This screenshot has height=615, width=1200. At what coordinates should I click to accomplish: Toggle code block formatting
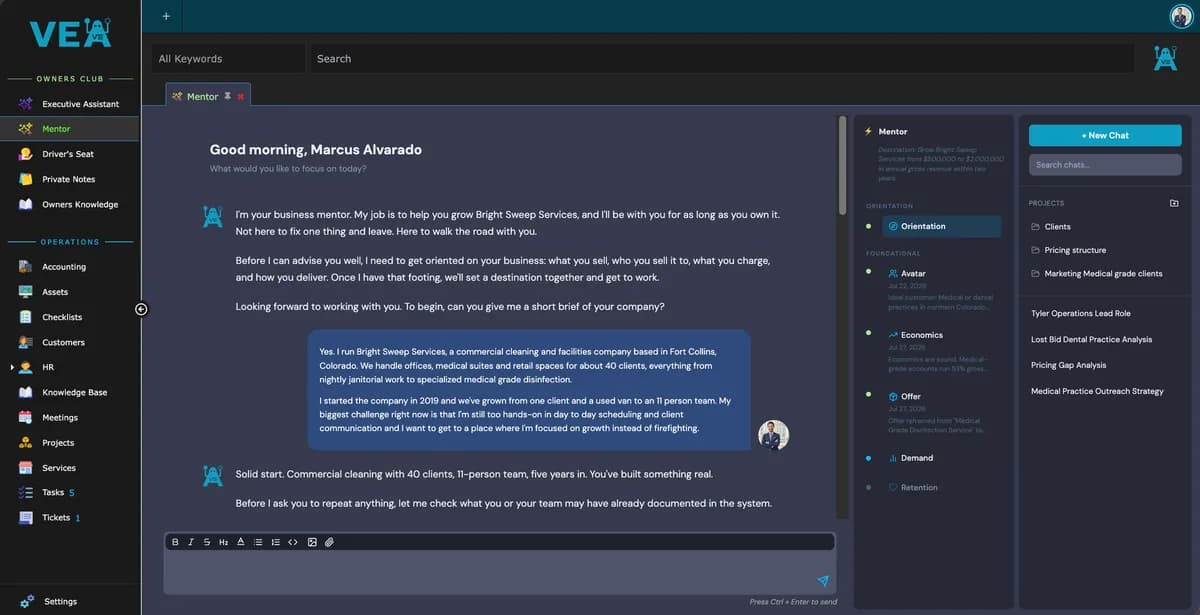pyautogui.click(x=293, y=542)
